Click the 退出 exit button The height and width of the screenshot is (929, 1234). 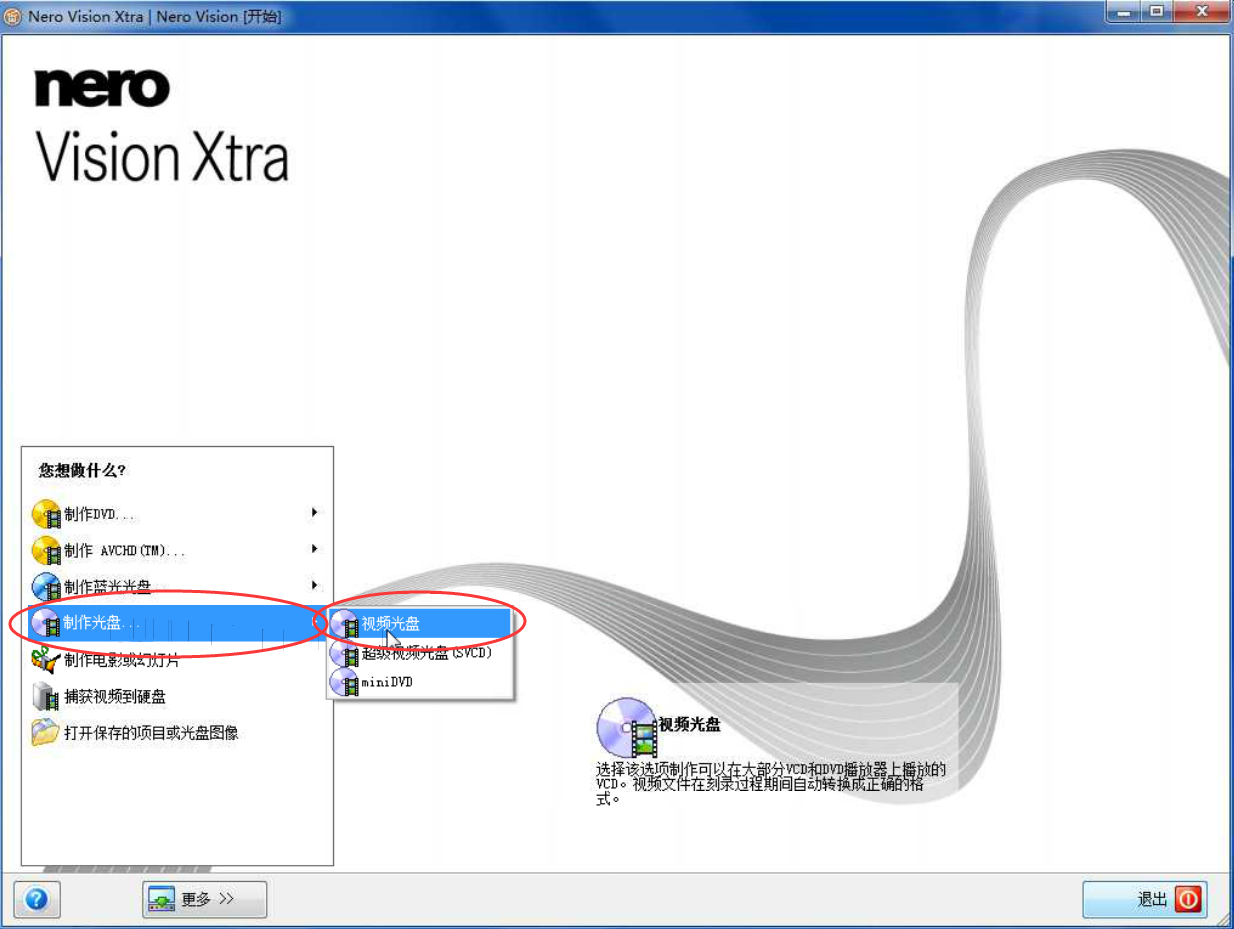(x=1144, y=899)
